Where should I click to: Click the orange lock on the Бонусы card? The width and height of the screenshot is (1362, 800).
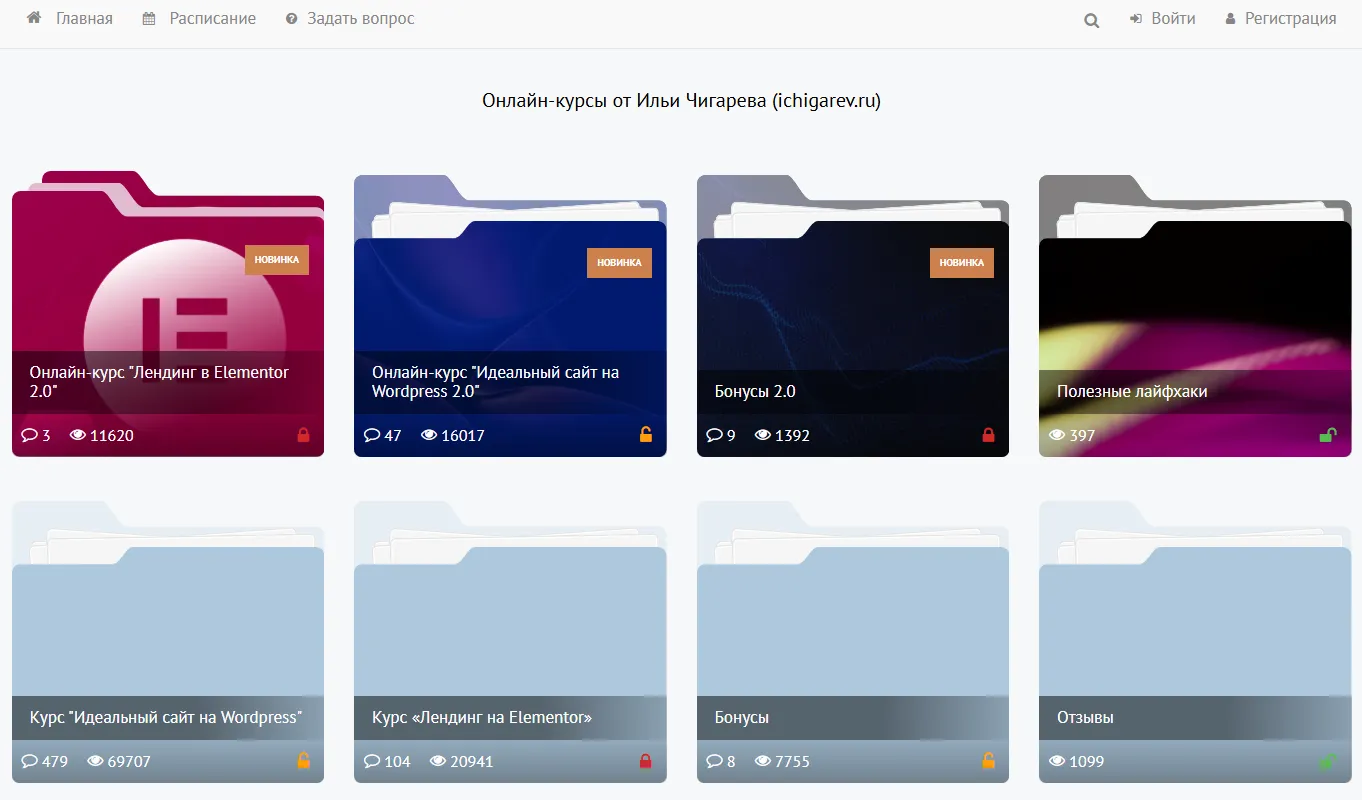click(989, 761)
